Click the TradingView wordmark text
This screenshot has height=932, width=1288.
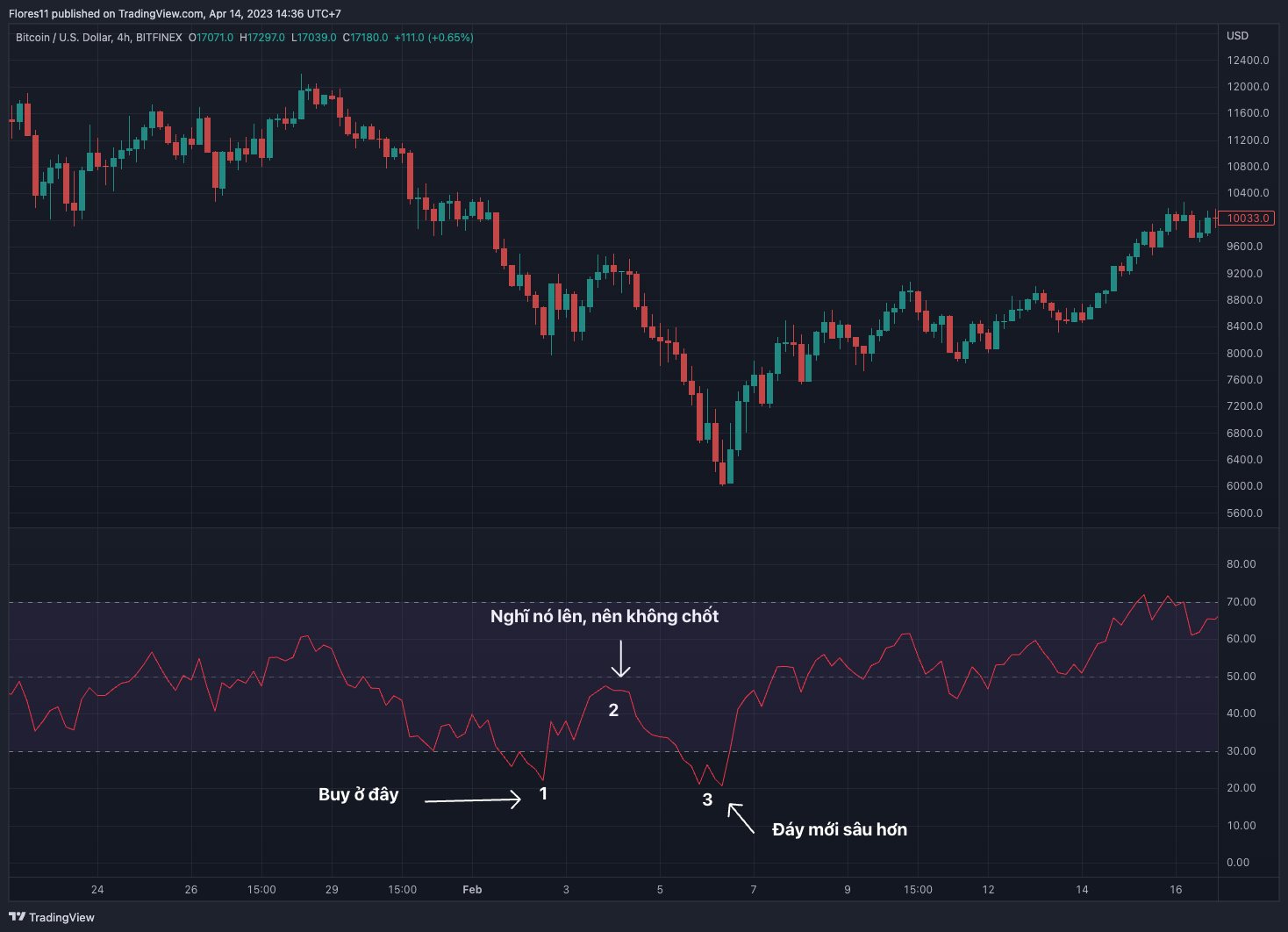[61, 917]
